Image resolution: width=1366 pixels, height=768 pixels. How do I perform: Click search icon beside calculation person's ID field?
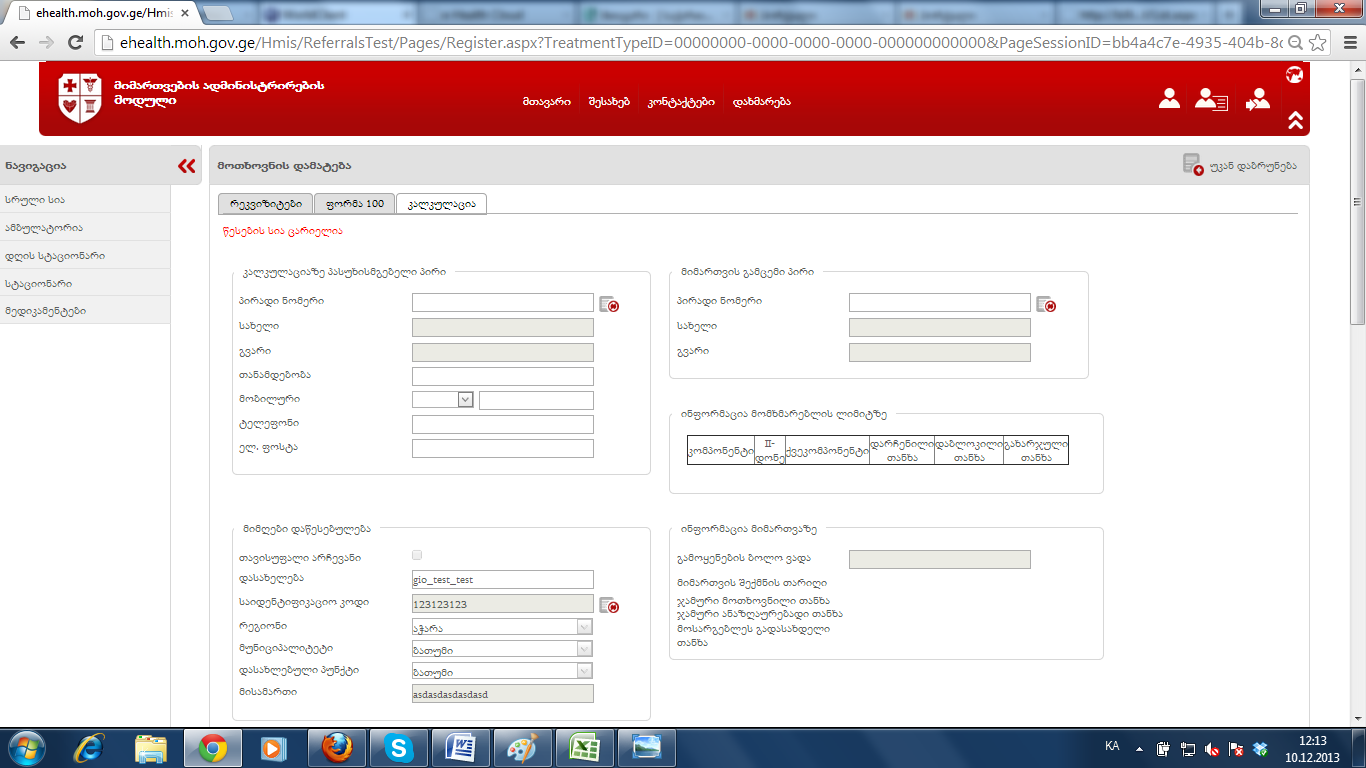[x=608, y=304]
